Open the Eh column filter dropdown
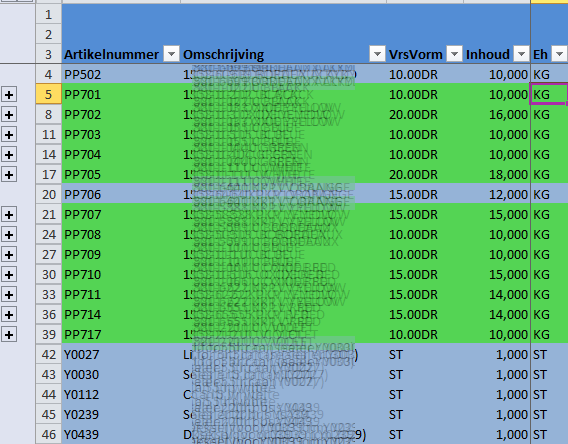568x444 pixels. [x=559, y=54]
